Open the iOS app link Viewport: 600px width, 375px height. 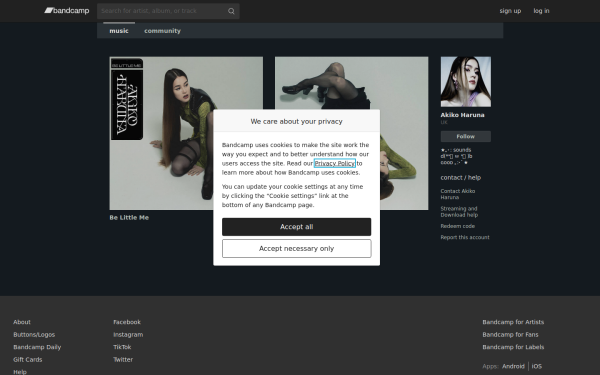[537, 366]
